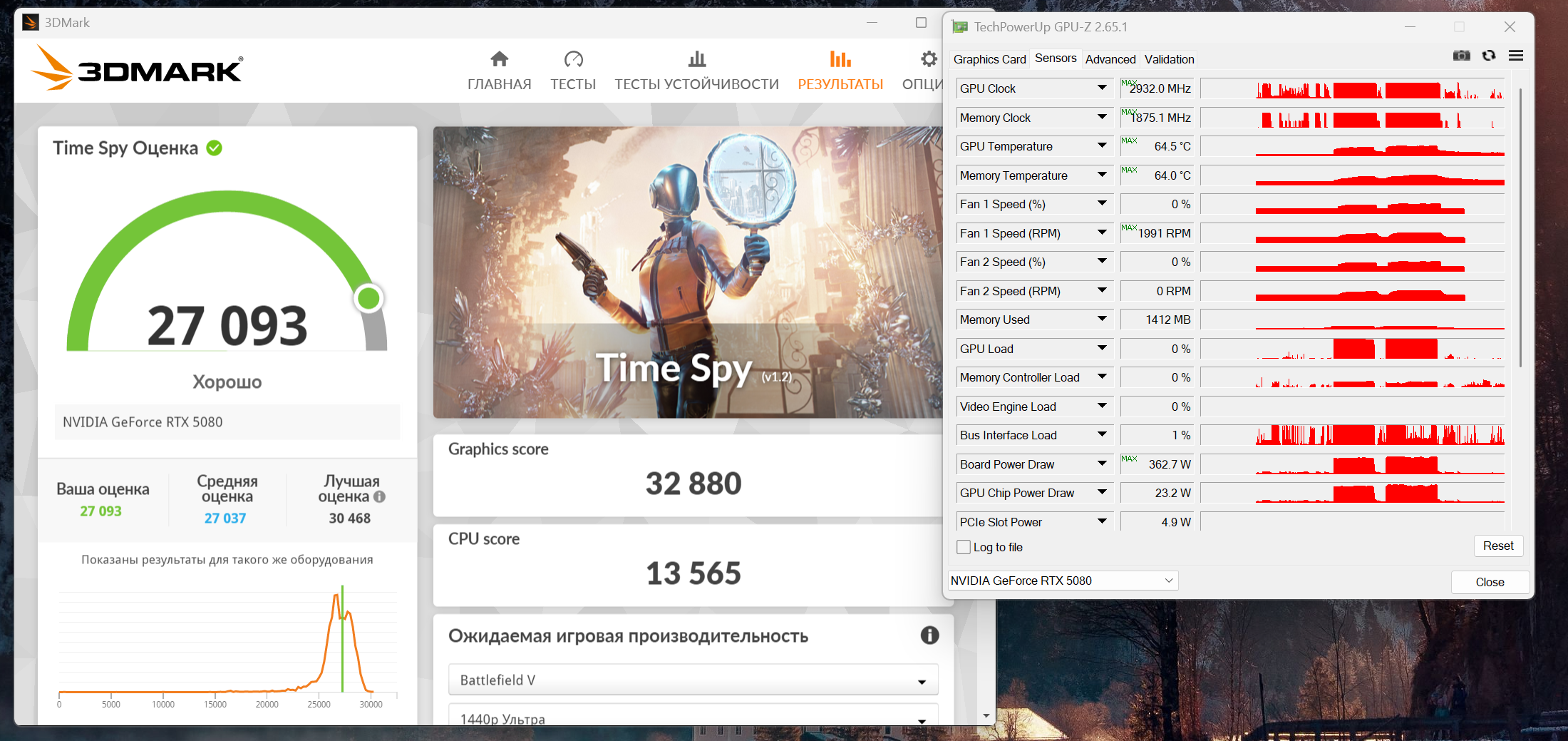Click the 13 565 CPU score value
This screenshot has height=741, width=1568.
(x=693, y=573)
